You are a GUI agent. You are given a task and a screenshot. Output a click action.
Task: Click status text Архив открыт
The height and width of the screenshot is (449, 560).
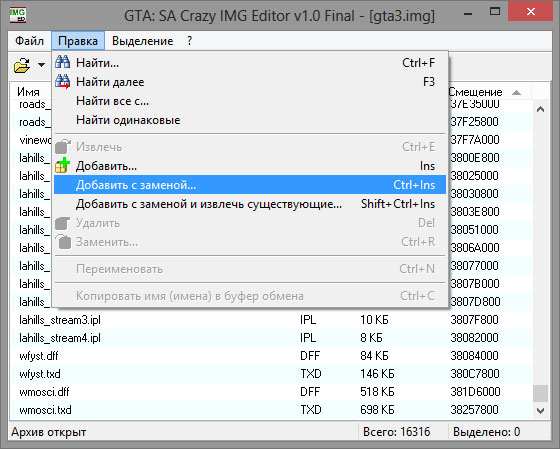49,432
